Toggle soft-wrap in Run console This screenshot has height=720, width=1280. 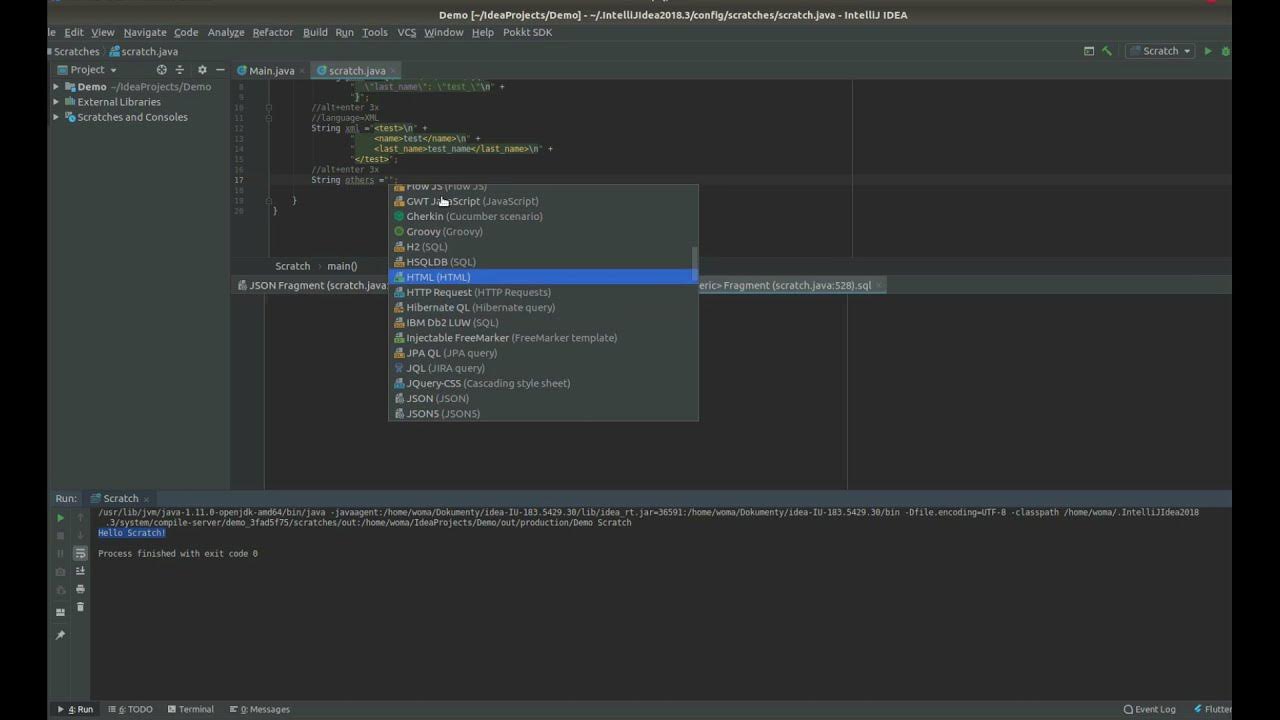pos(81,554)
